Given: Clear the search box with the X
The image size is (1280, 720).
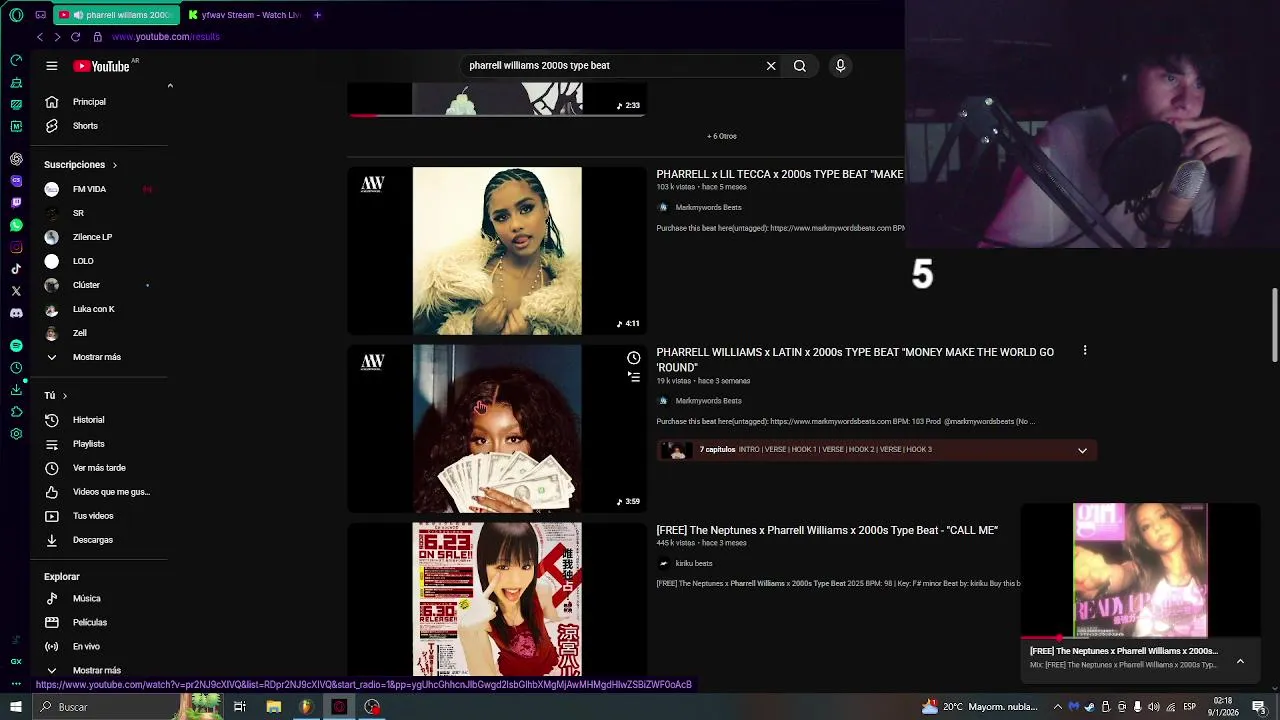Looking at the screenshot, I should pyautogui.click(x=771, y=66).
